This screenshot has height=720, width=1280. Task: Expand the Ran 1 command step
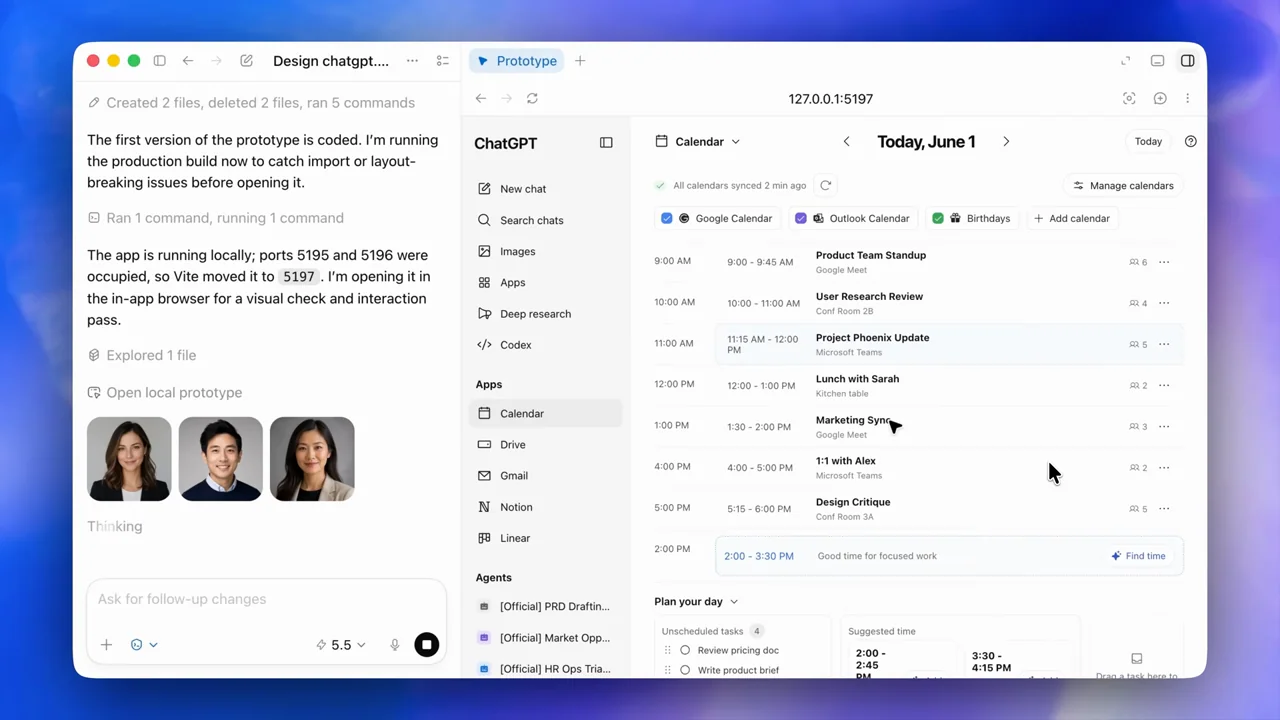click(215, 218)
